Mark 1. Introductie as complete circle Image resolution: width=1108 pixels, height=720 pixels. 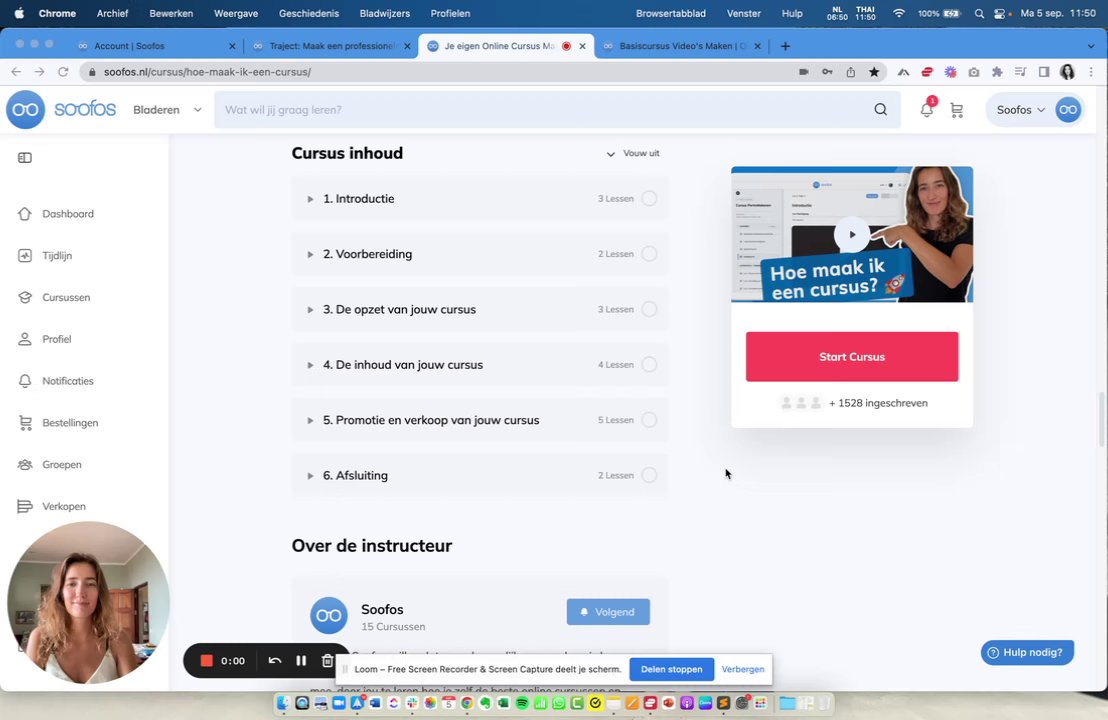tap(649, 199)
